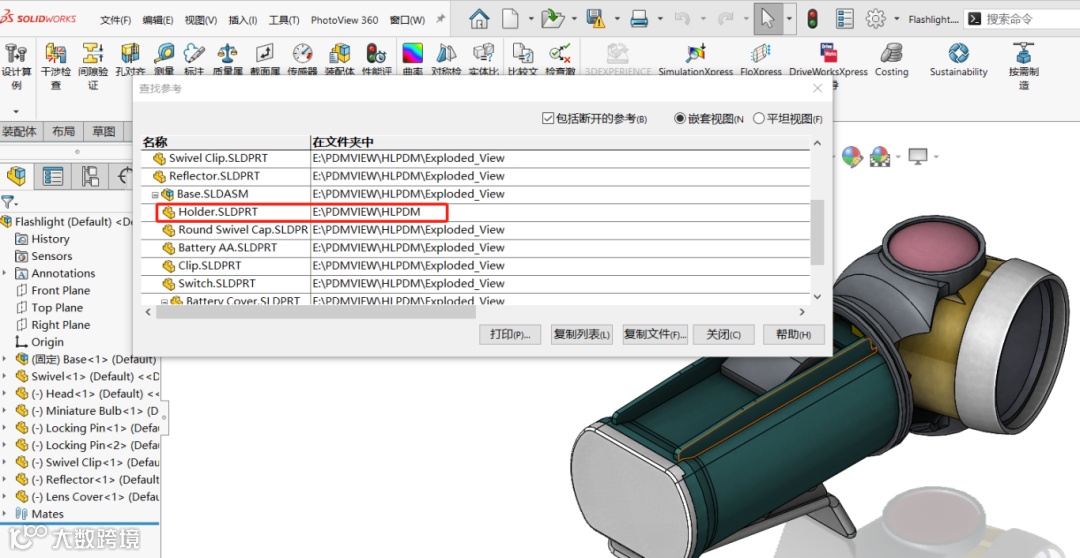The image size is (1080, 558).
Task: Click the 帮助(H) button
Action: [793, 334]
